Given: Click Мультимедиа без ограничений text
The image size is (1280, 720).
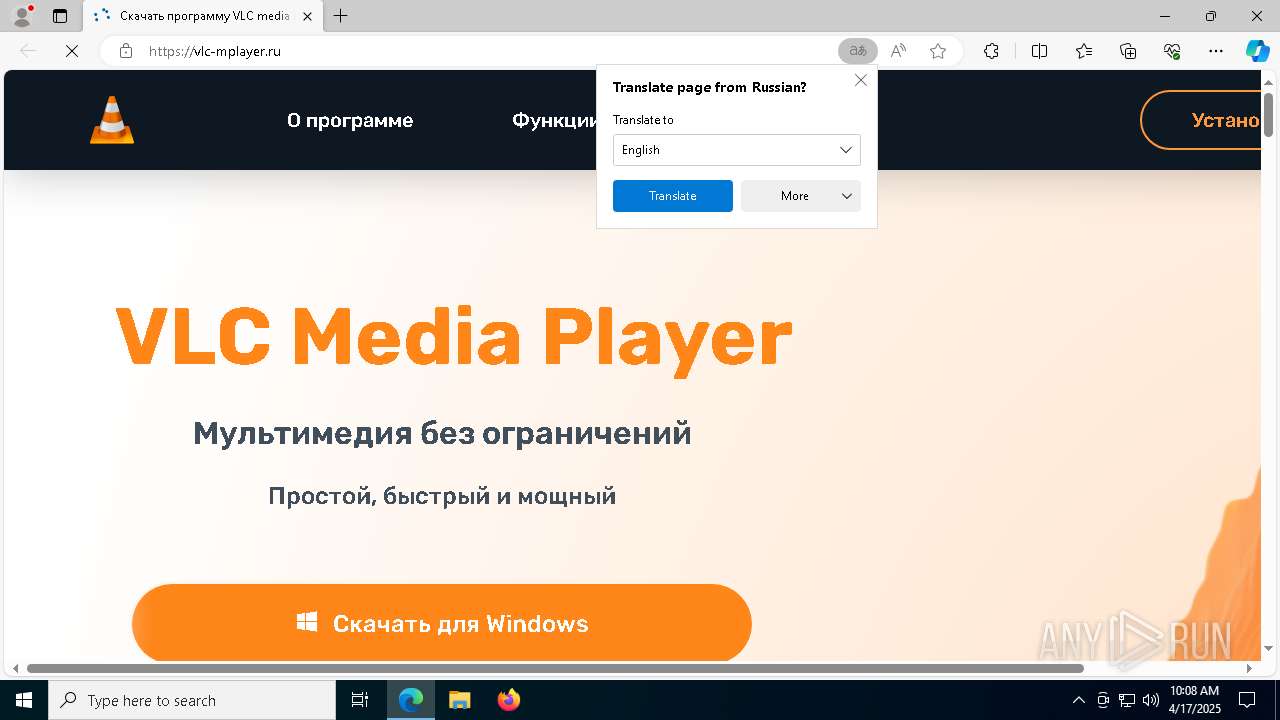Looking at the screenshot, I should [442, 433].
